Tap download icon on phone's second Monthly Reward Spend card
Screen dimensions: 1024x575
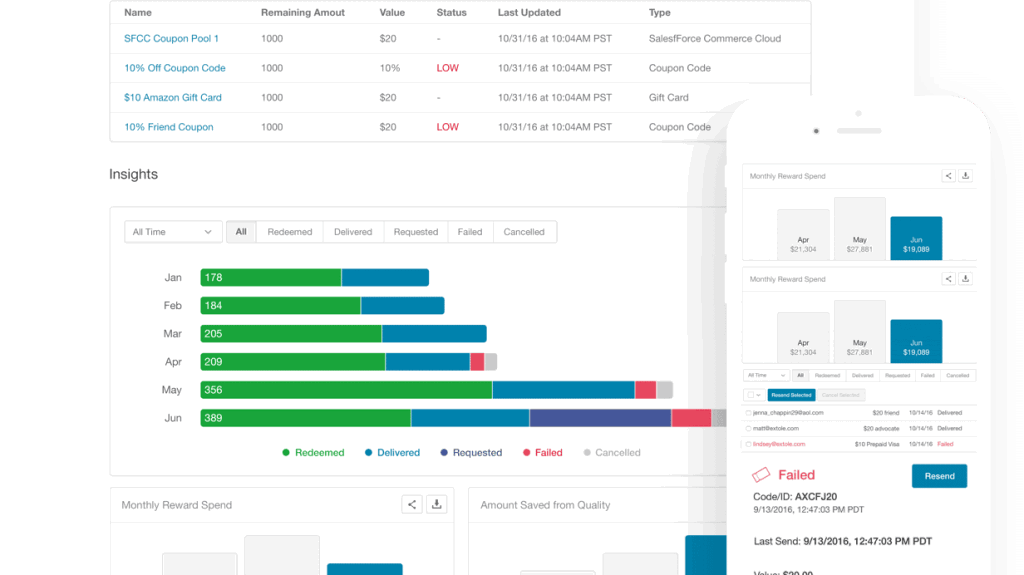point(965,279)
